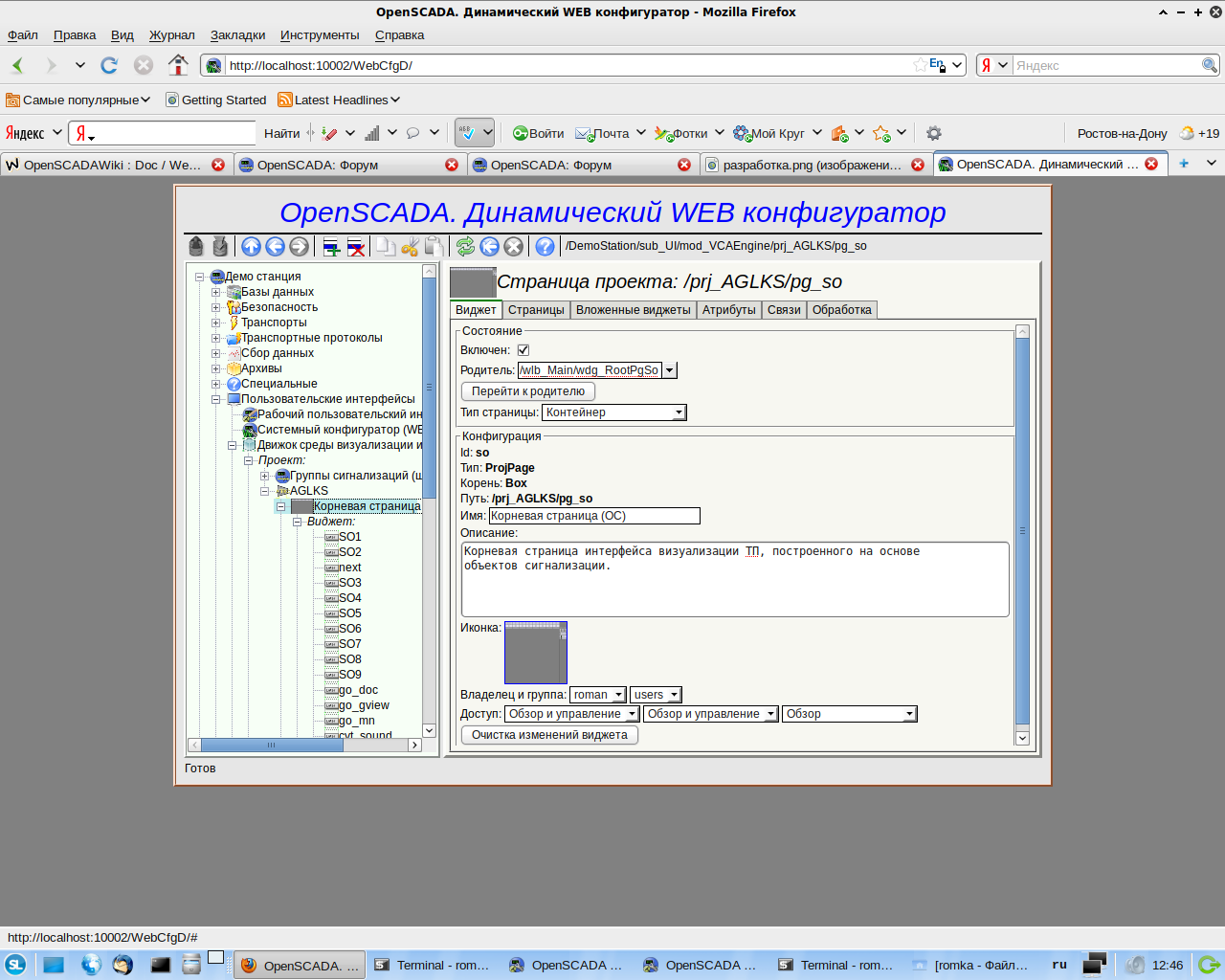Open the users group dropdown
Screen dimensions: 1225x980
click(656, 695)
